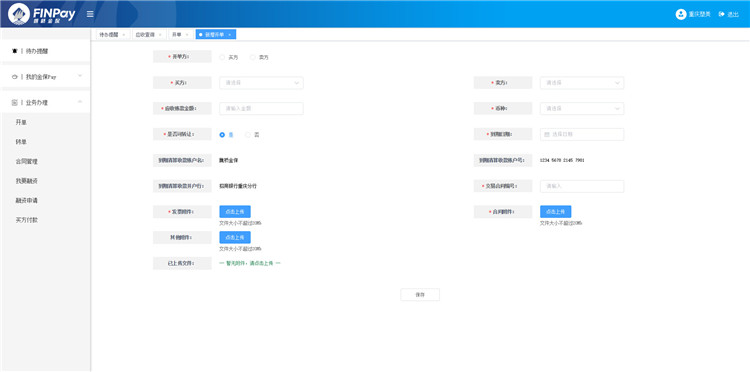Collapse the 业务办理 sidebar section

80,102
